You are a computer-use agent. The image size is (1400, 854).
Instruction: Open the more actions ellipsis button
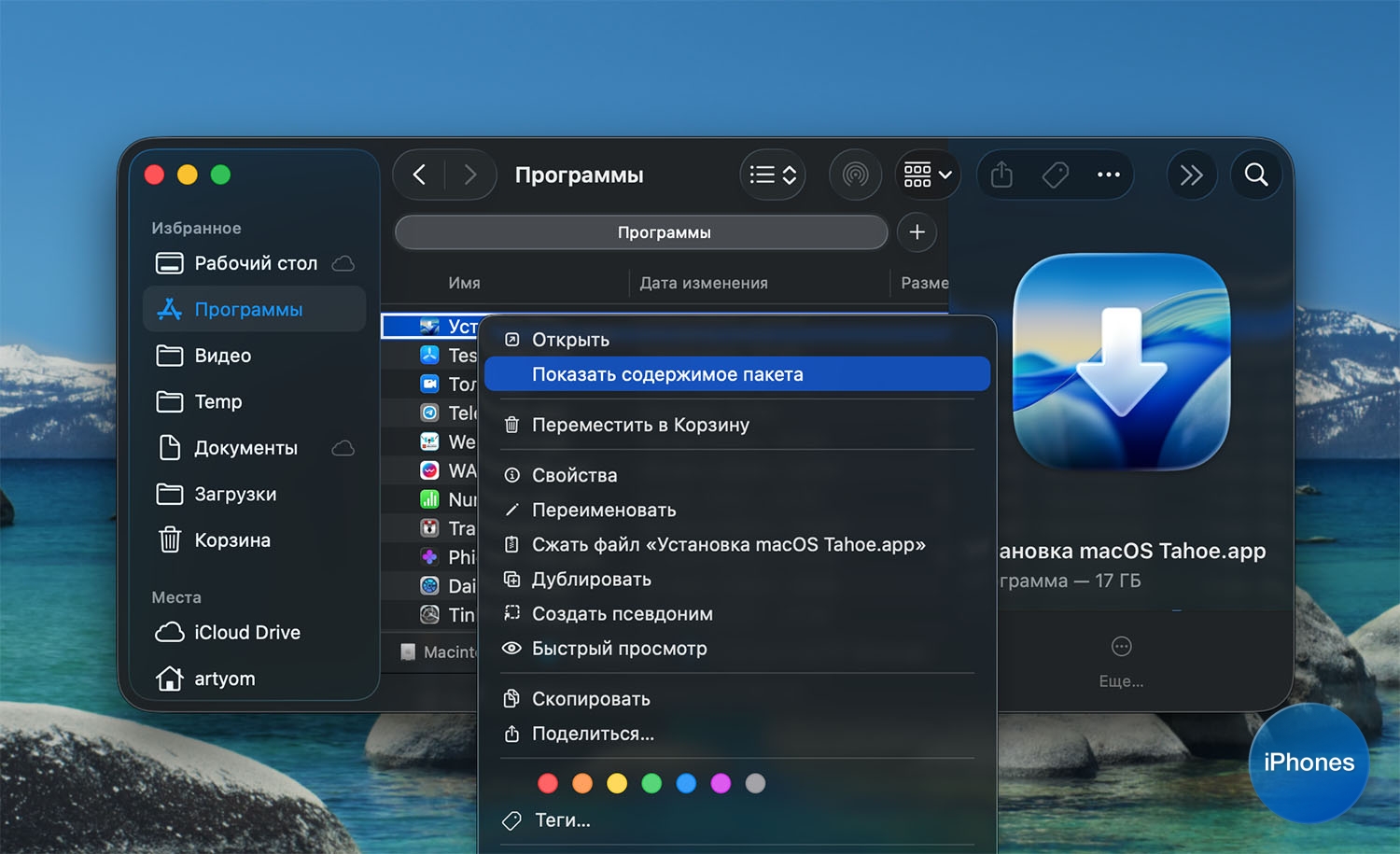click(x=1108, y=175)
